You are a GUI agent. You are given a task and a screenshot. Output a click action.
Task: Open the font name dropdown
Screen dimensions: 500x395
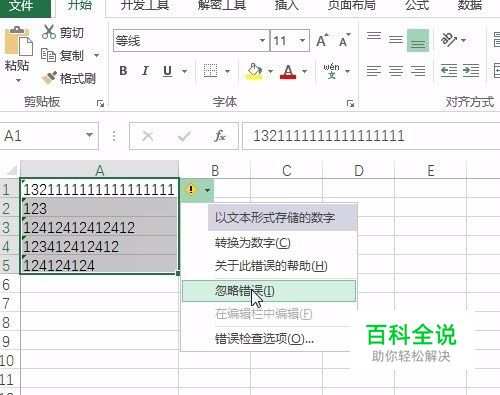pos(262,41)
